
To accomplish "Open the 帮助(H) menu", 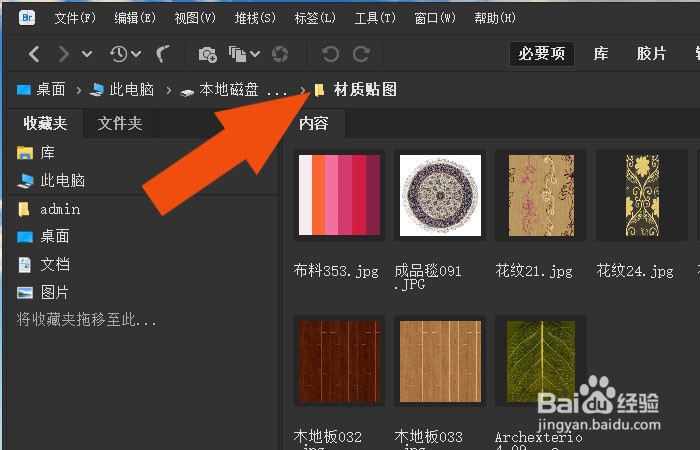I will click(495, 18).
